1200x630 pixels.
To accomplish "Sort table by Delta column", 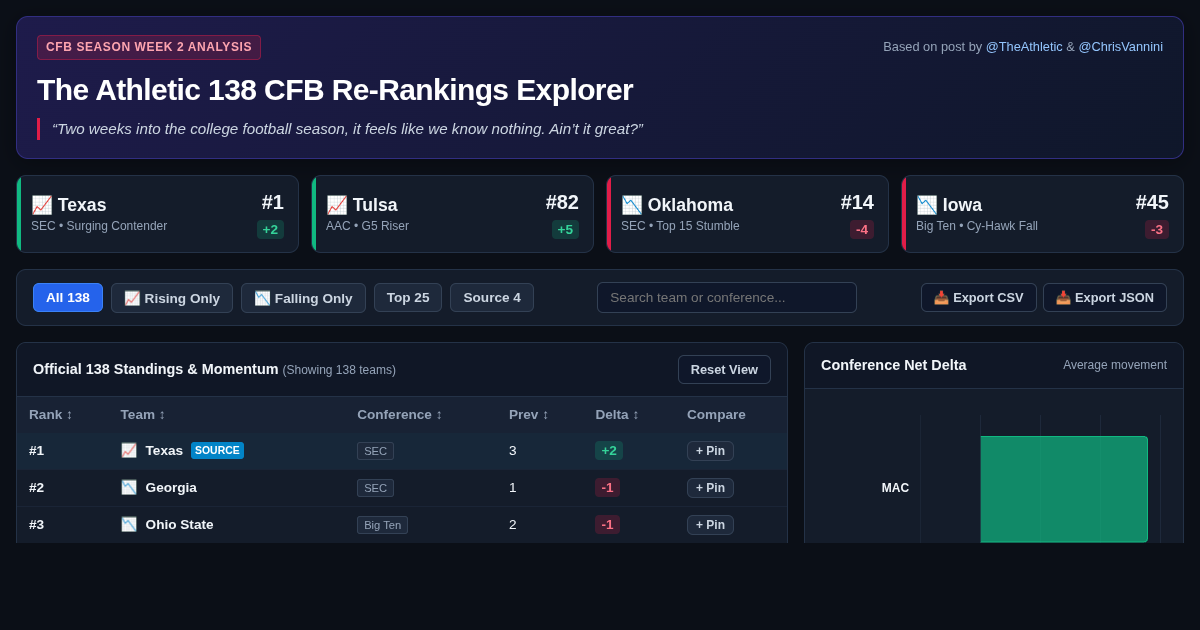I will click(x=617, y=414).
